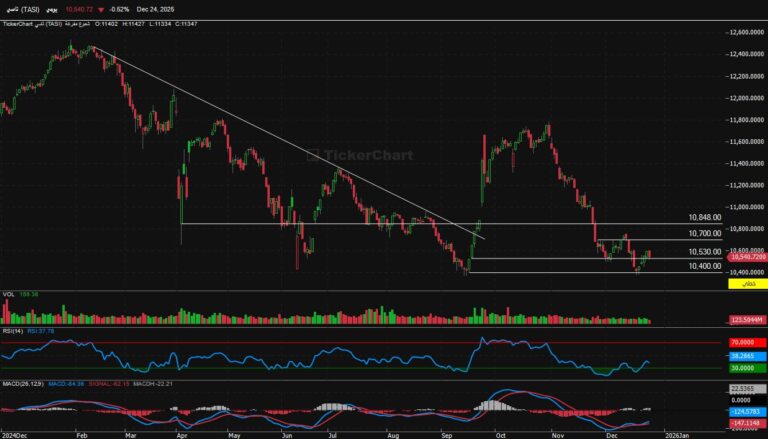Click the -147.1148 MACD signal value tag

(x=745, y=424)
